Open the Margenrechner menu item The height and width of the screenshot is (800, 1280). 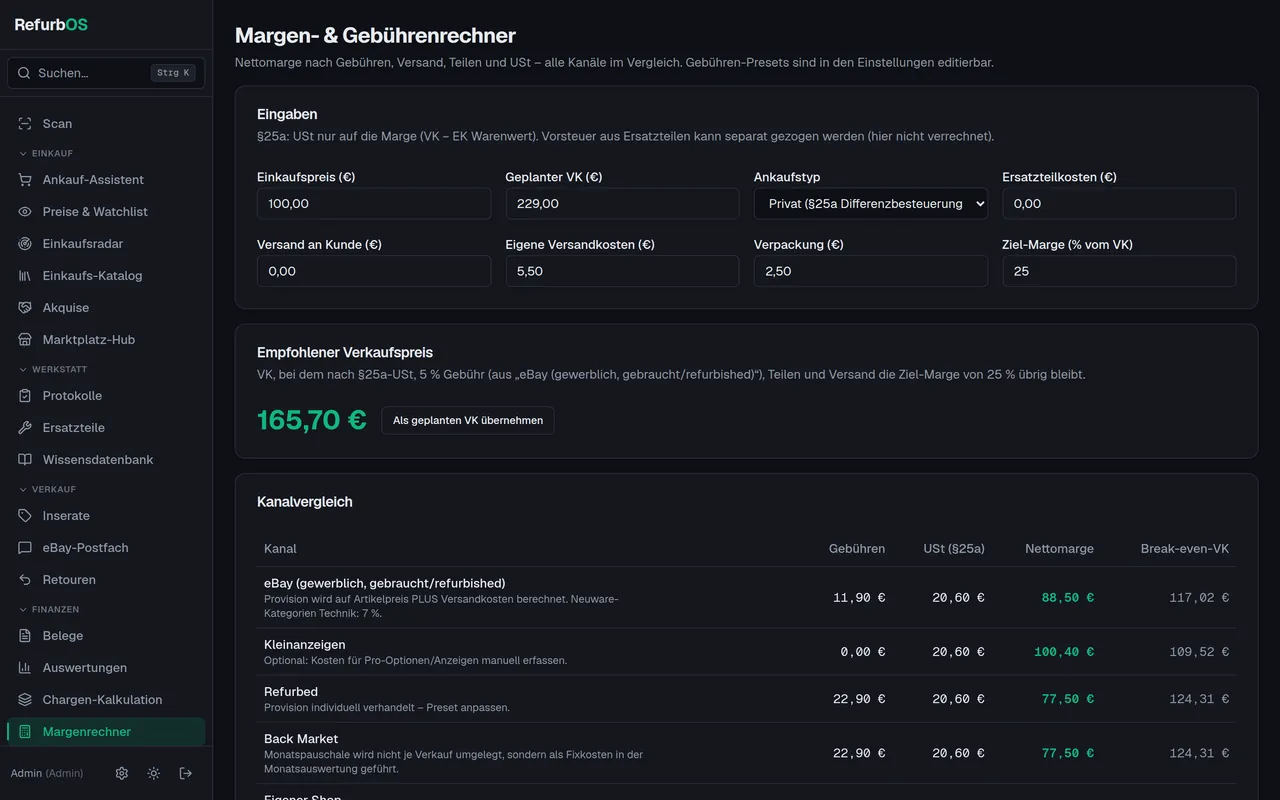[106, 732]
